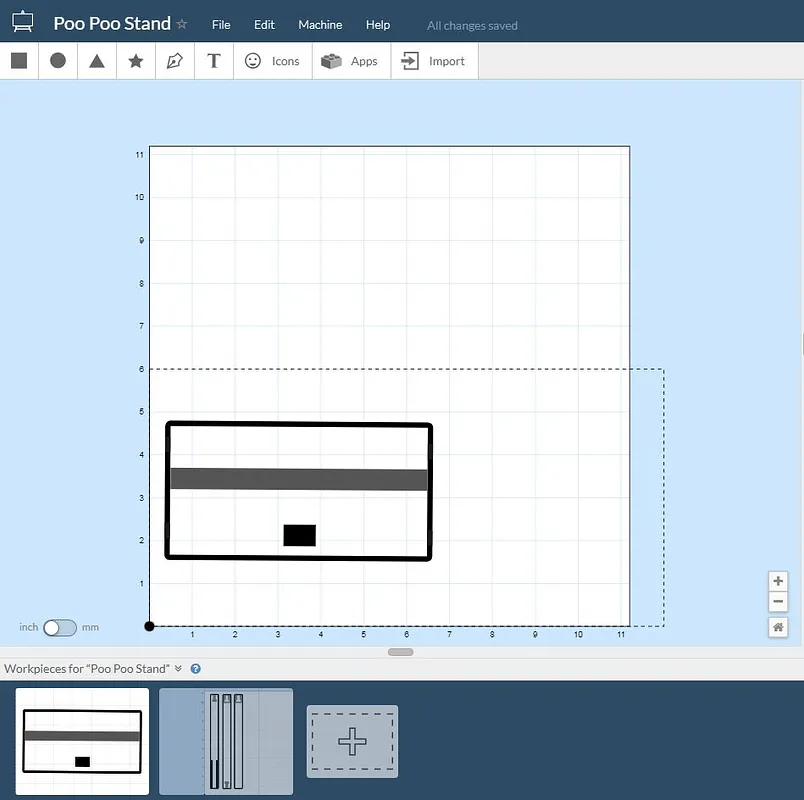Zoom in with the plus button
This screenshot has height=800, width=804.
point(778,582)
